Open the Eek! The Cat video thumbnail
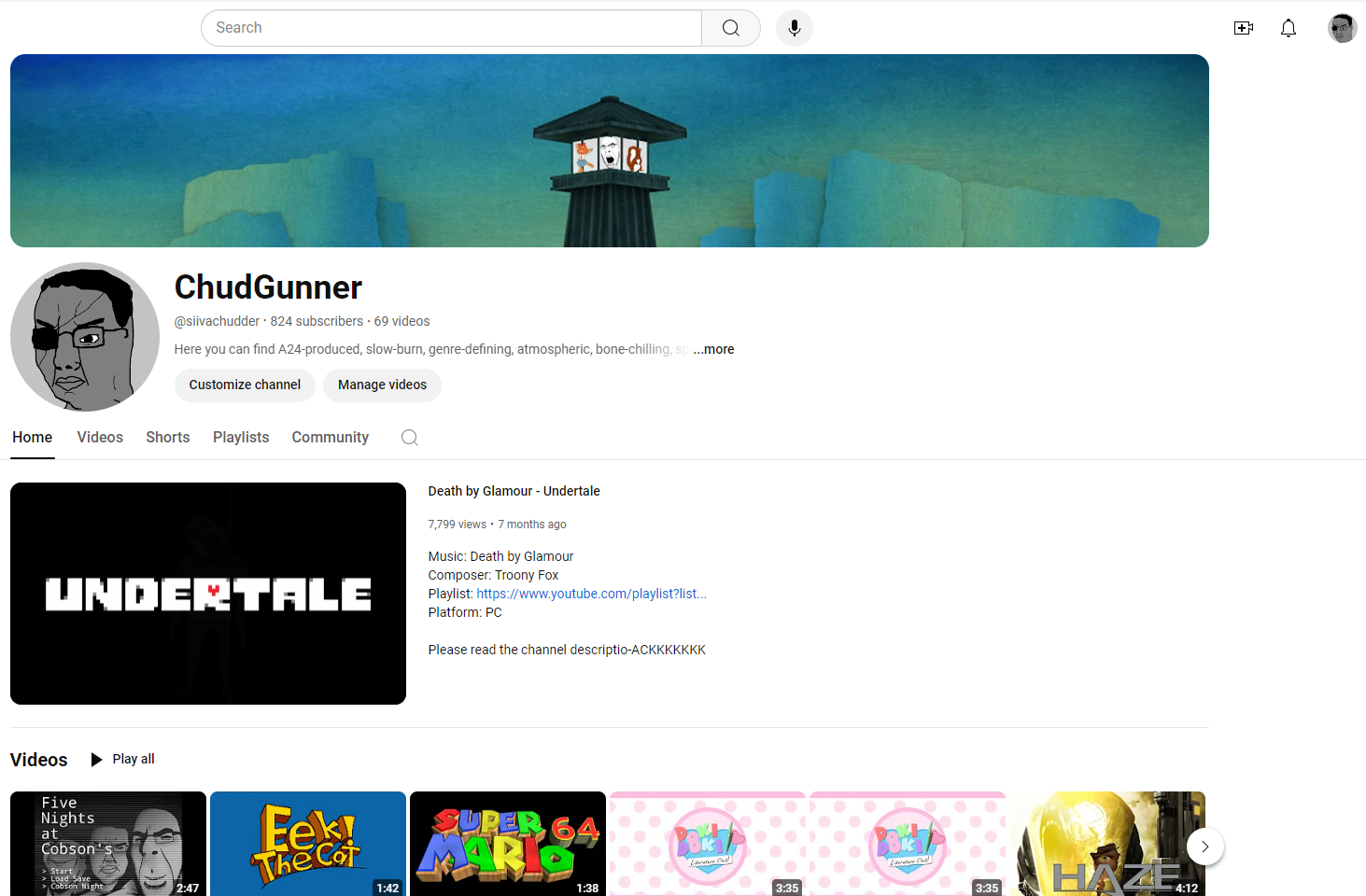The height and width of the screenshot is (896, 1366). [308, 844]
